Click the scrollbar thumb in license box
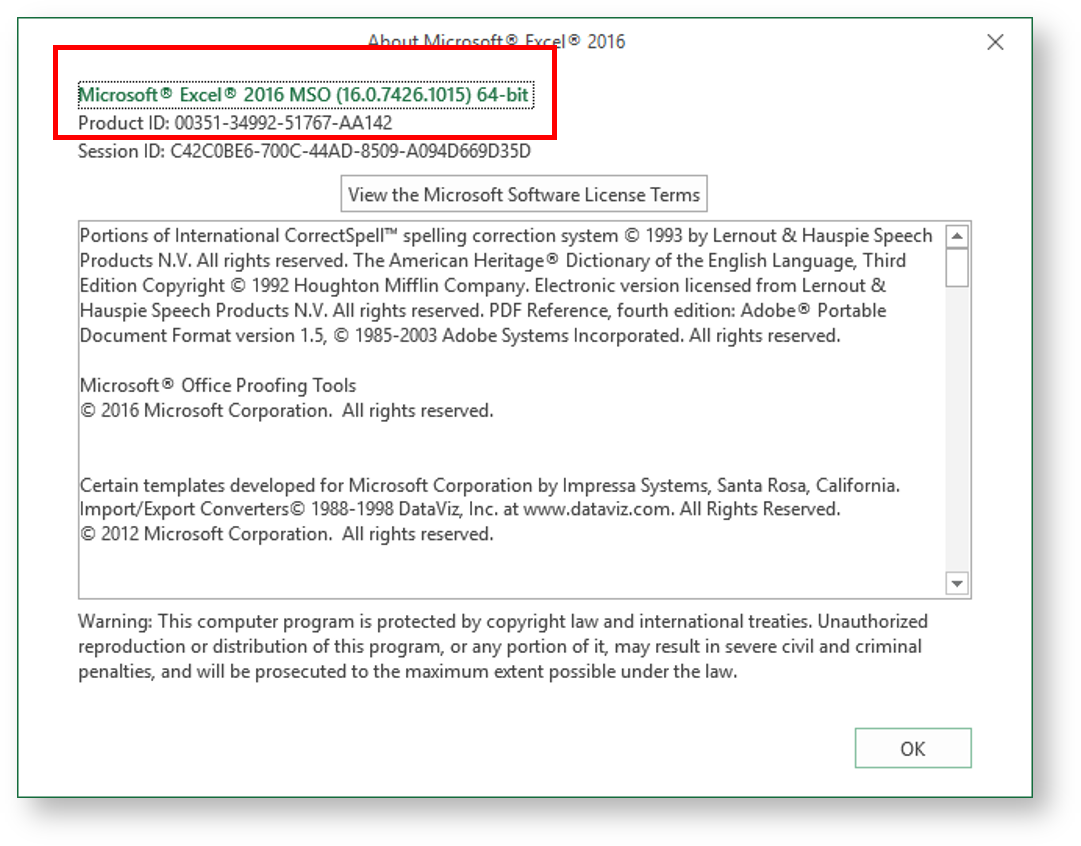The height and width of the screenshot is (846, 1081). point(957,268)
